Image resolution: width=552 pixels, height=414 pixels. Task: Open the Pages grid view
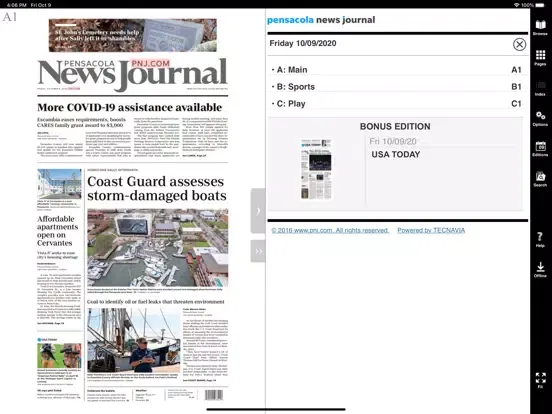(540, 58)
